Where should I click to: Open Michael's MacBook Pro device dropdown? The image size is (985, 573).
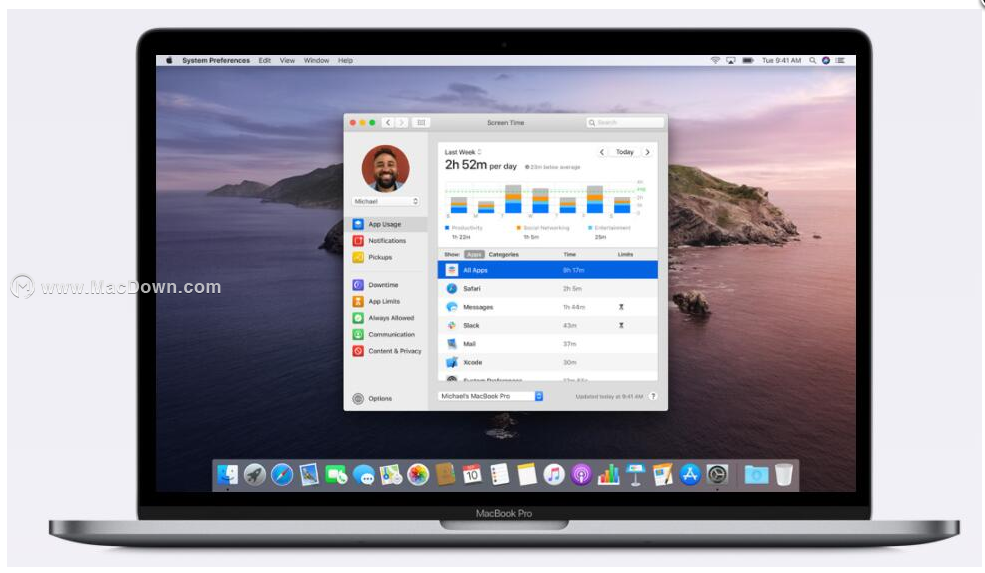(490, 396)
